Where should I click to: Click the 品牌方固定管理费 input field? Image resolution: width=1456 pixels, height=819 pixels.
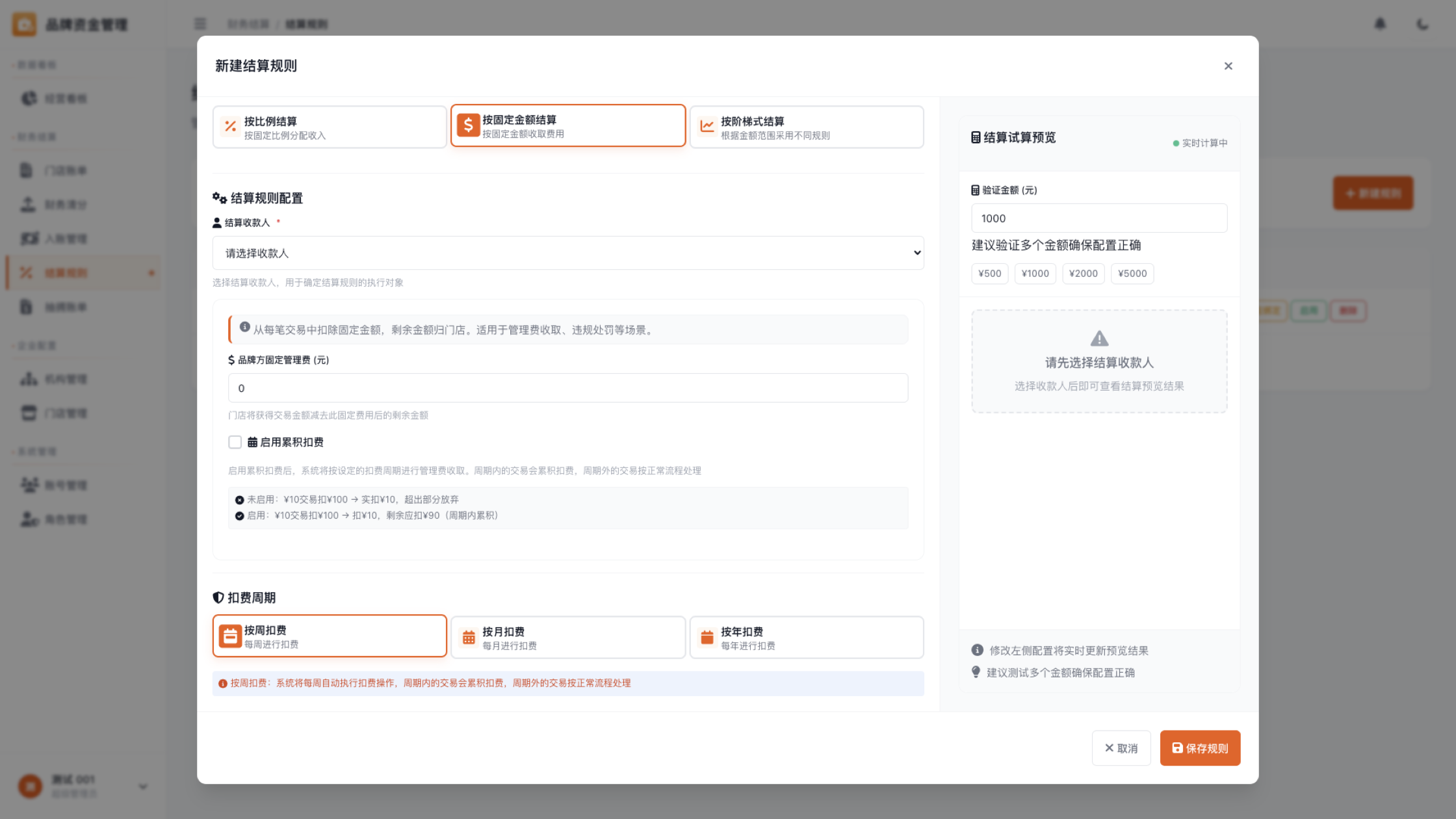coord(567,388)
